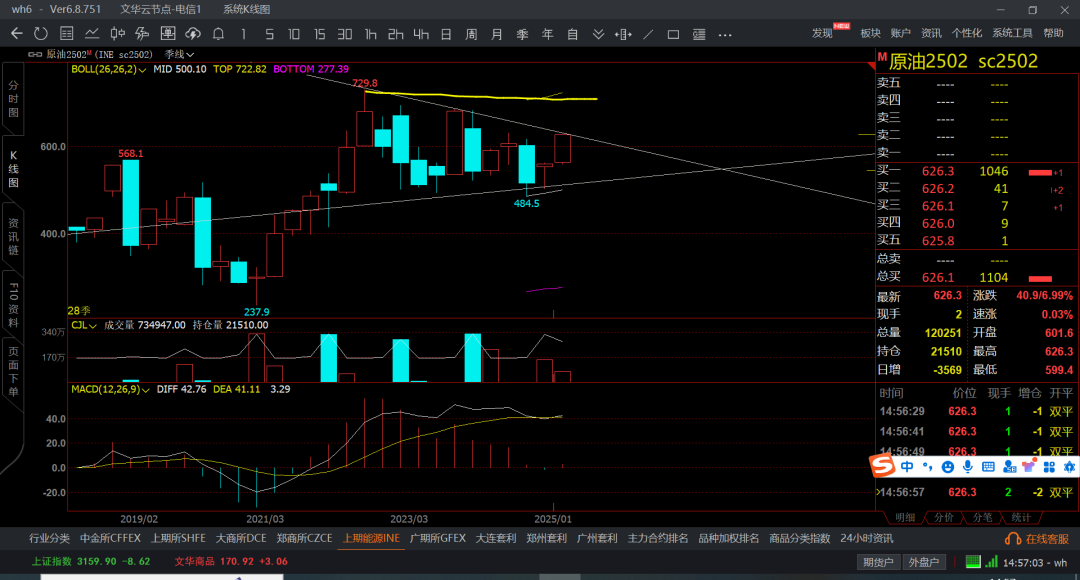Open the 主力合约排名 tab
Viewport: 1080px width, 580px height.
(658, 539)
